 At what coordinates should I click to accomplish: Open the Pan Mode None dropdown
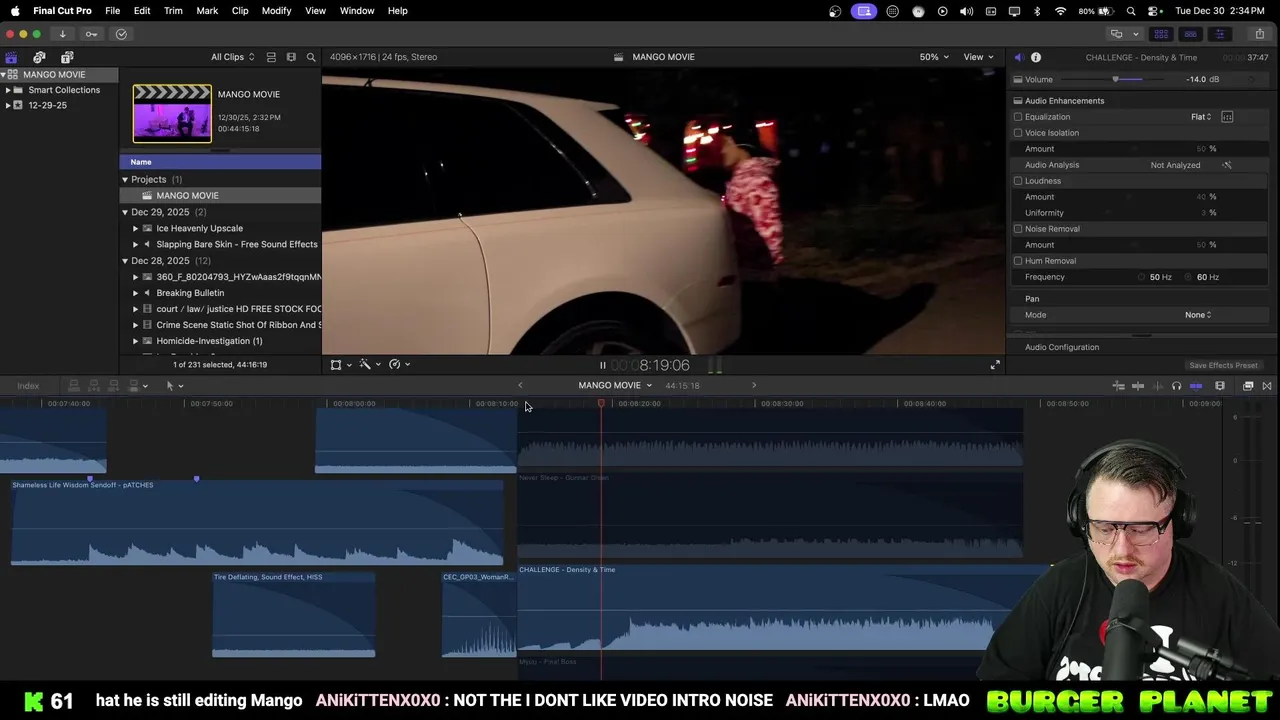[x=1198, y=315]
